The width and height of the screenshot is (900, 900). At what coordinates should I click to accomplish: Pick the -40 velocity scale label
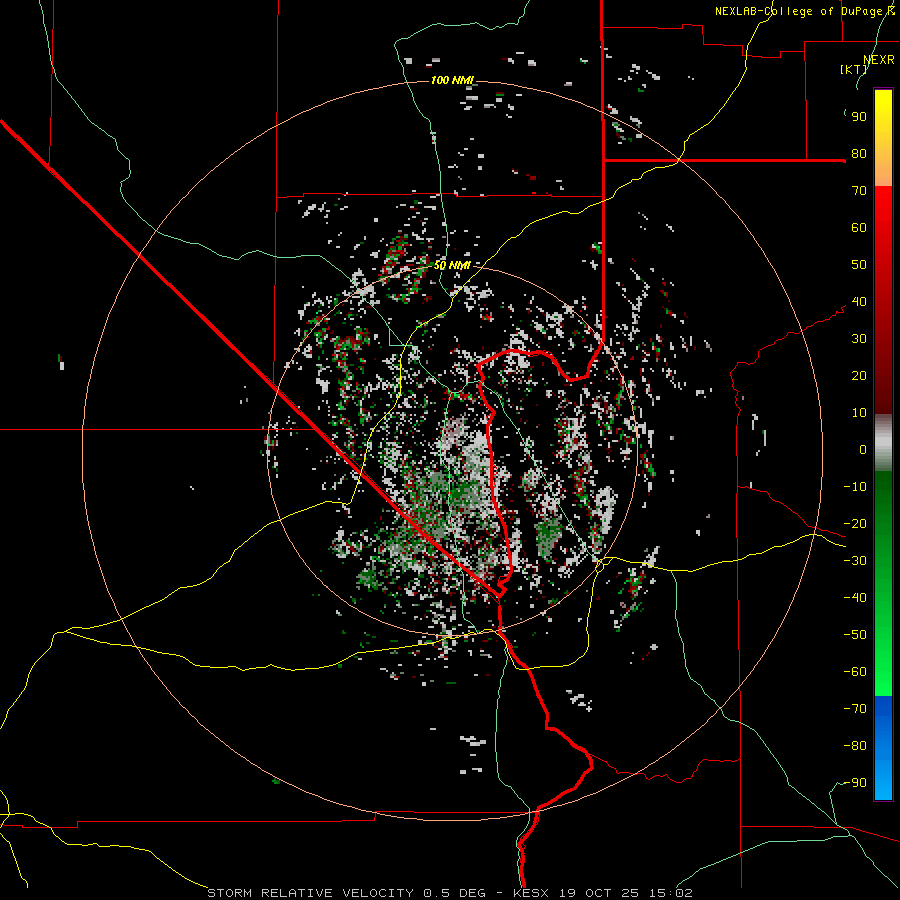855,598
